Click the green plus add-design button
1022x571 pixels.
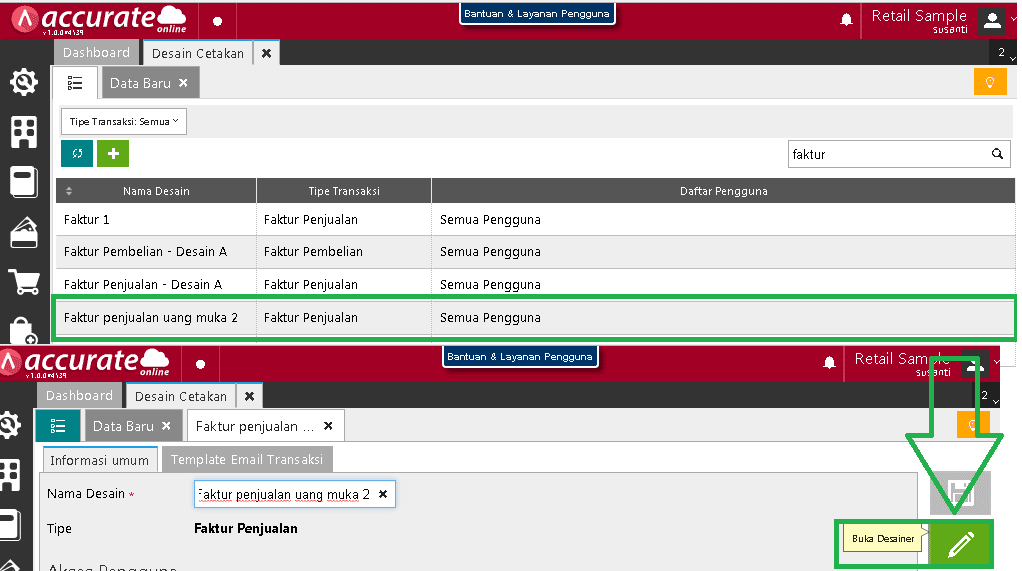tap(113, 153)
